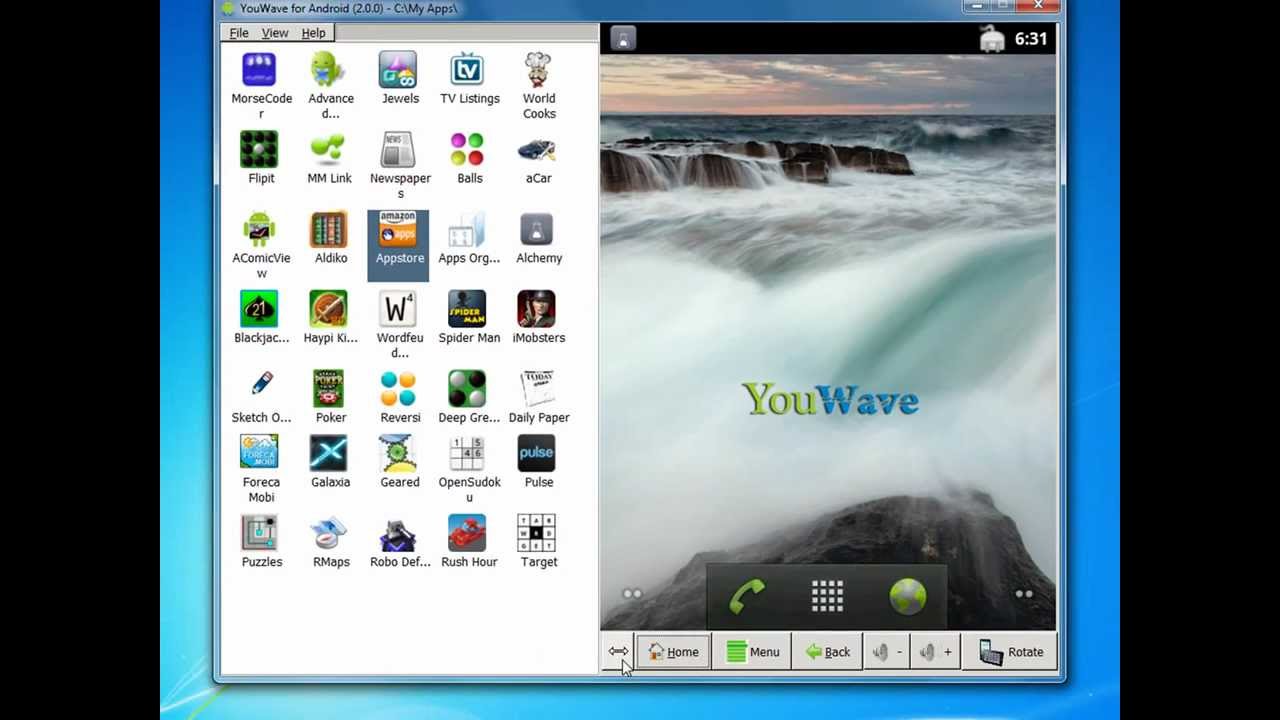Open the Rush Hour game icon

(467, 533)
